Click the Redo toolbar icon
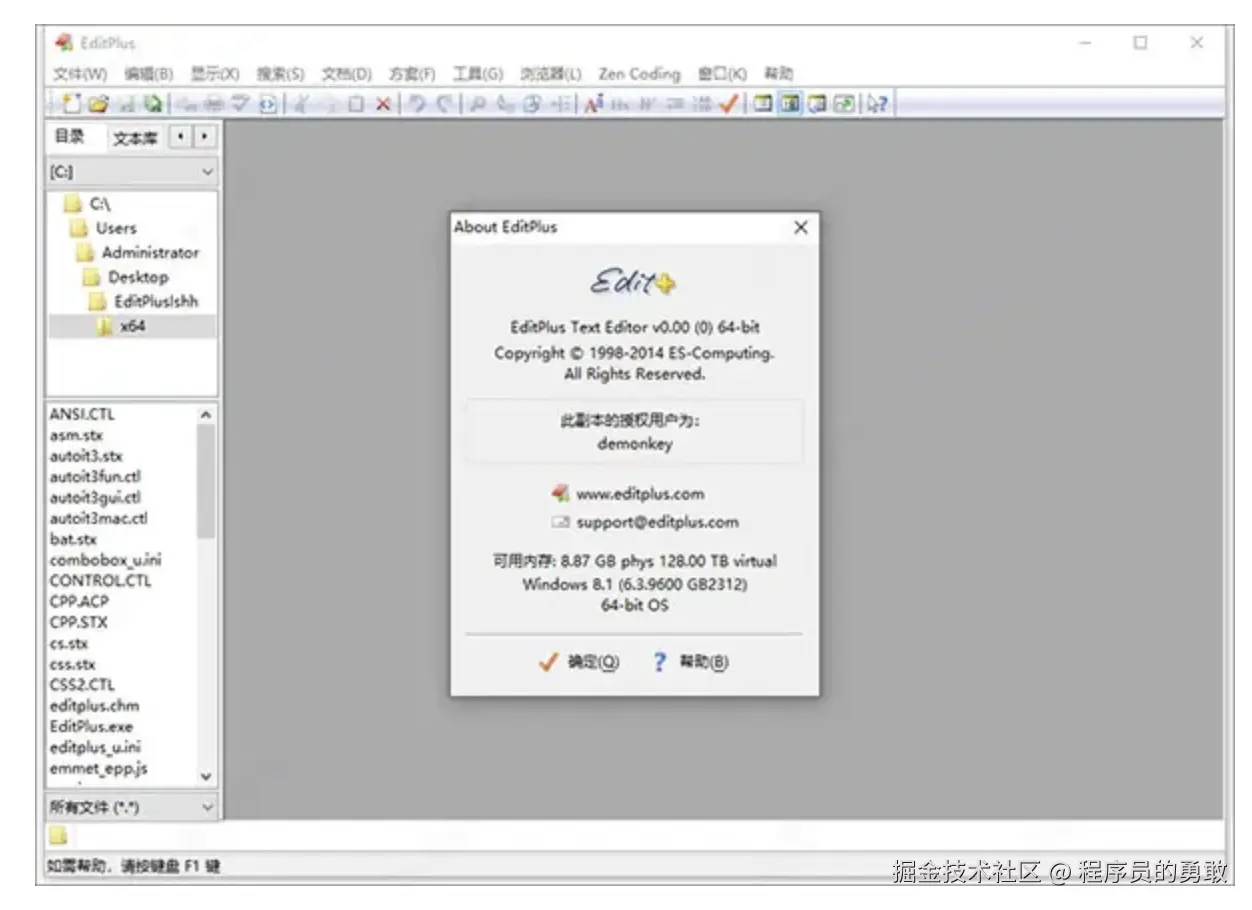Image resolution: width=1252 pixels, height=910 pixels. click(x=445, y=103)
